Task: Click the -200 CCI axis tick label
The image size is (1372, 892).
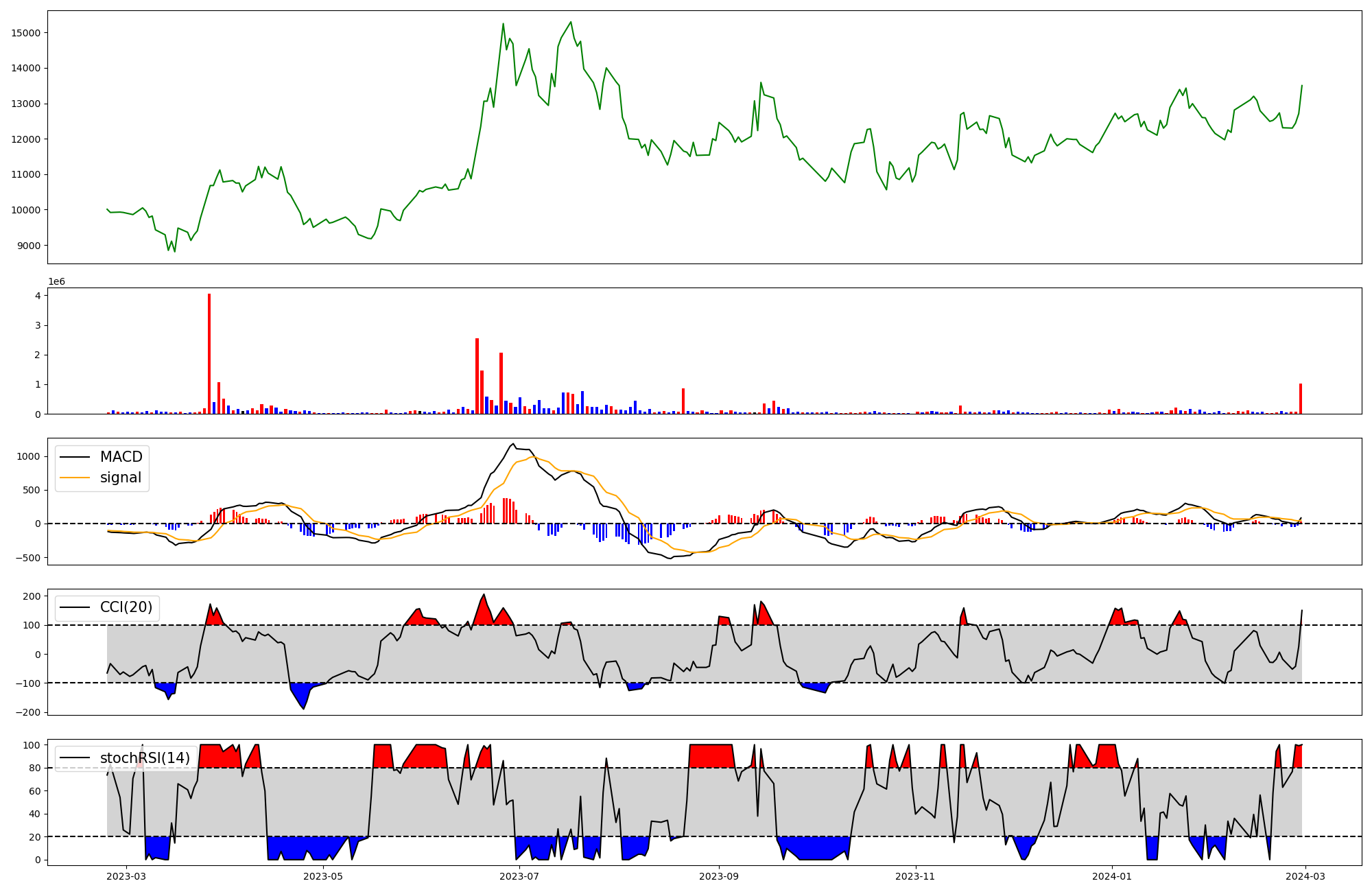Action: tap(28, 712)
